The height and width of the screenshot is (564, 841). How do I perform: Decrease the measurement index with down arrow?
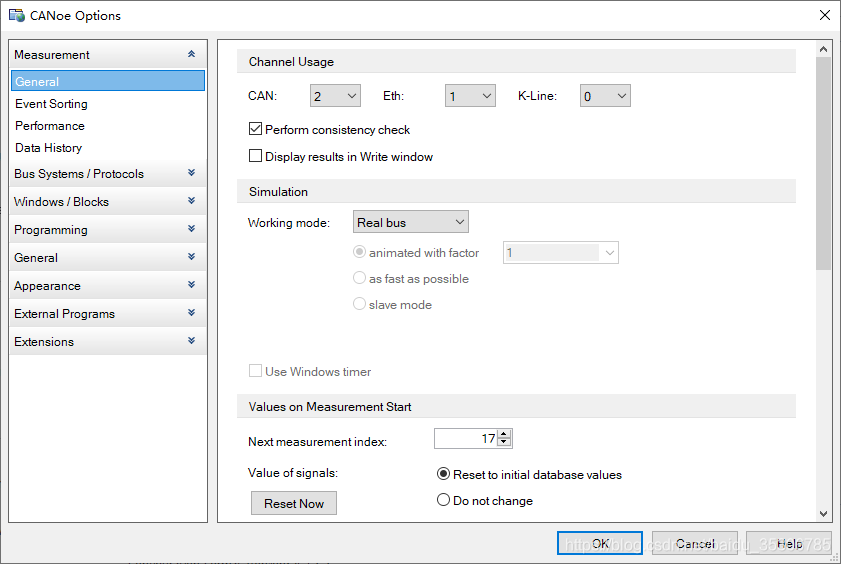point(504,442)
